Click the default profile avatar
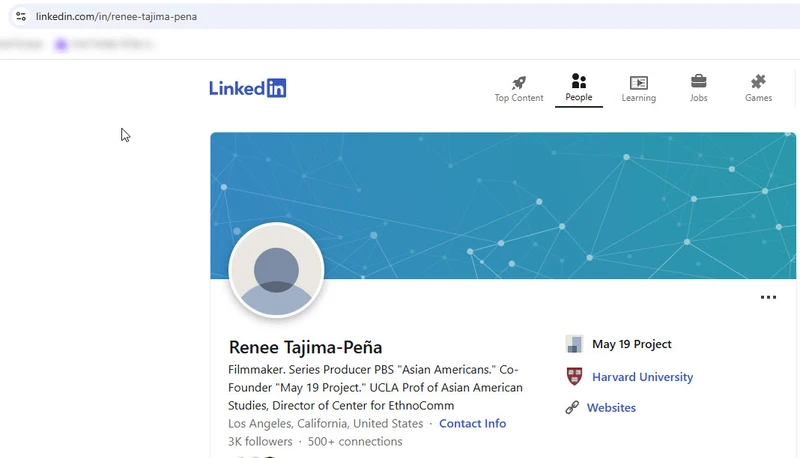The width and height of the screenshot is (800, 458). click(x=277, y=270)
